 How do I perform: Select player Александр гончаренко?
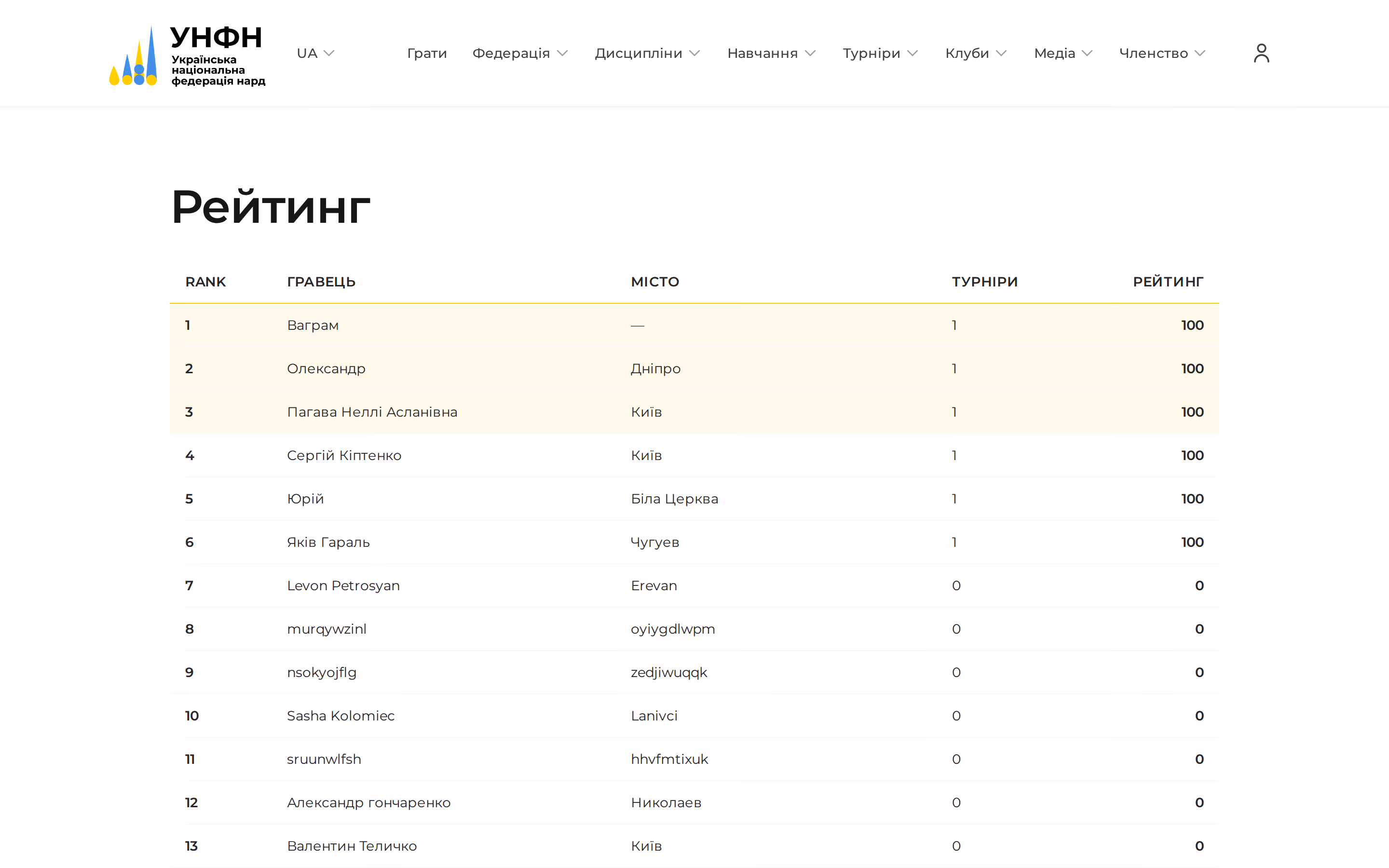tap(368, 803)
